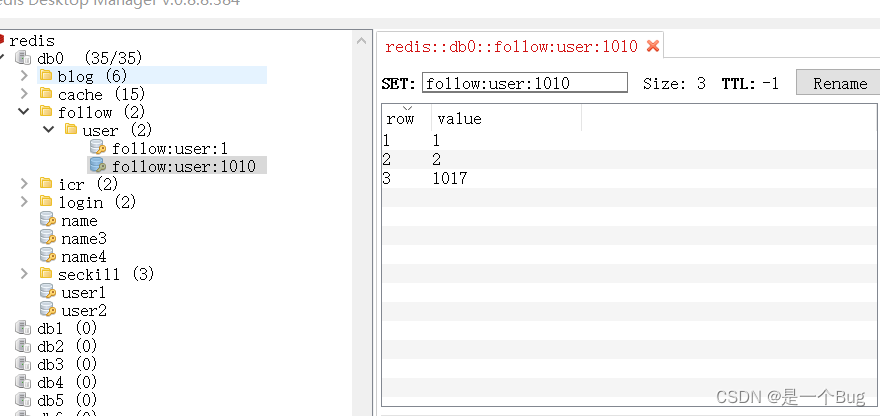Screen dimensions: 880x416
Task: Click the icr folder icon
Action: coord(46,183)
